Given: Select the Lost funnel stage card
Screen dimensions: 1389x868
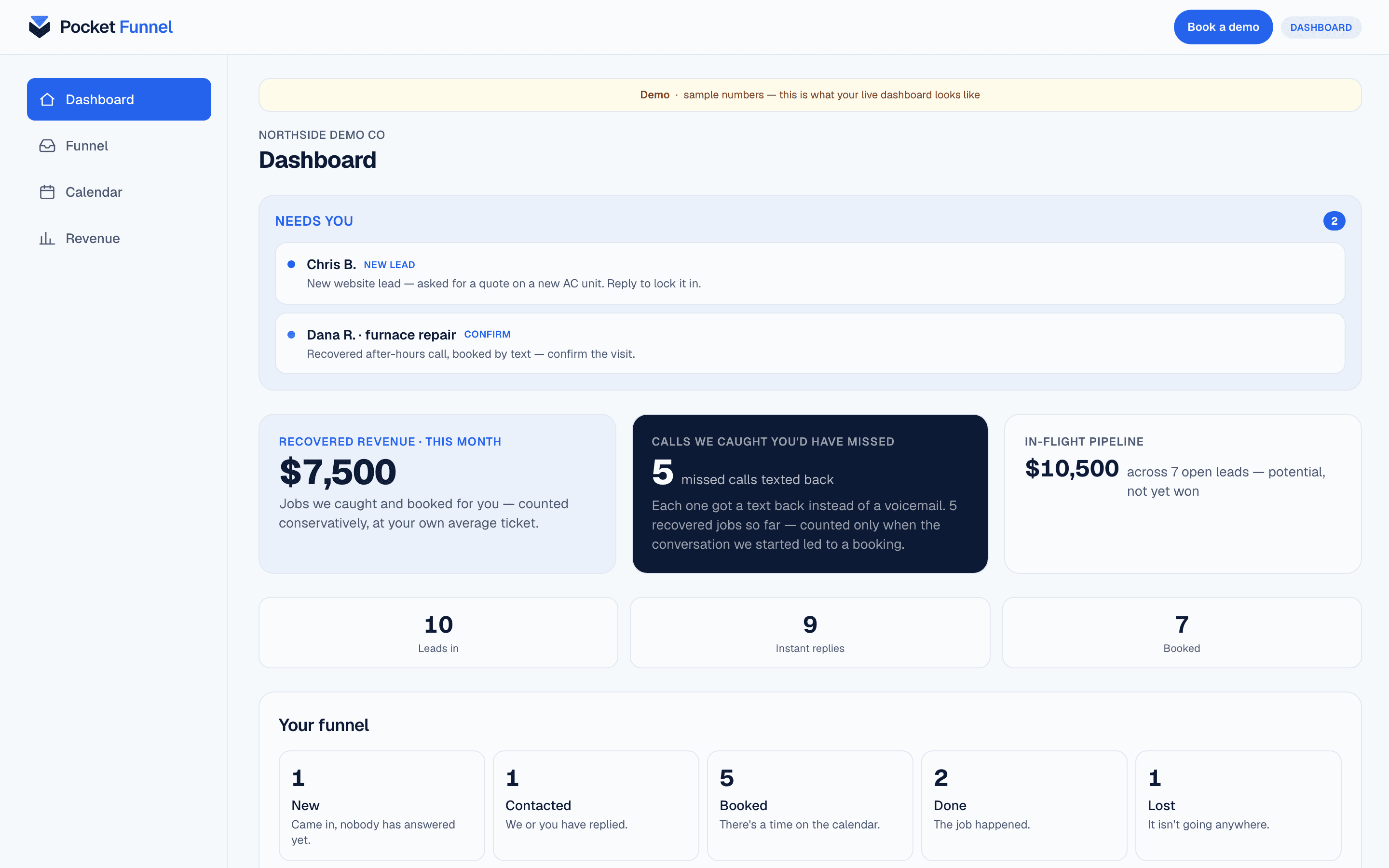Looking at the screenshot, I should (x=1238, y=805).
